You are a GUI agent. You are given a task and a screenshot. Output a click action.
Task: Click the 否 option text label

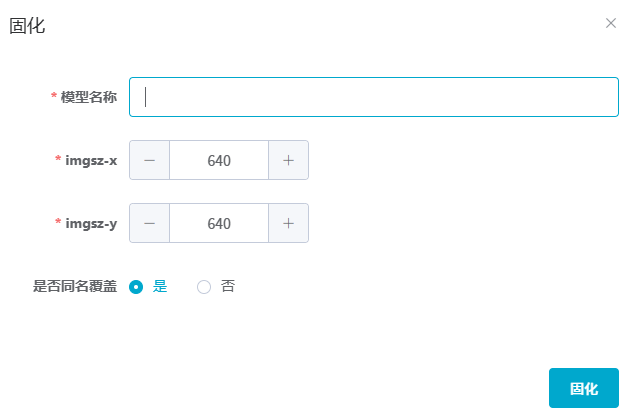[228, 287]
